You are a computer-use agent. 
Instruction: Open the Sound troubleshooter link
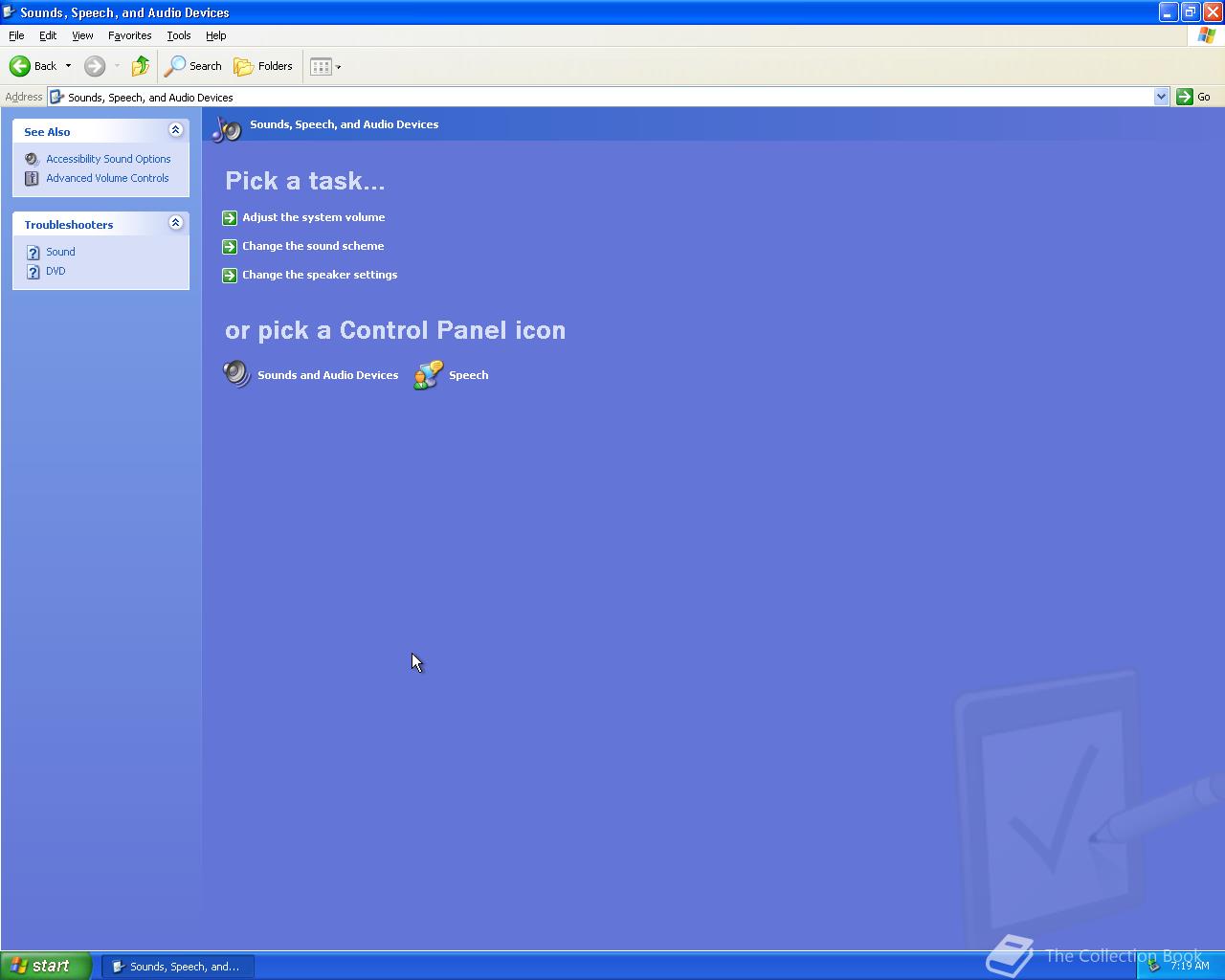(x=60, y=252)
